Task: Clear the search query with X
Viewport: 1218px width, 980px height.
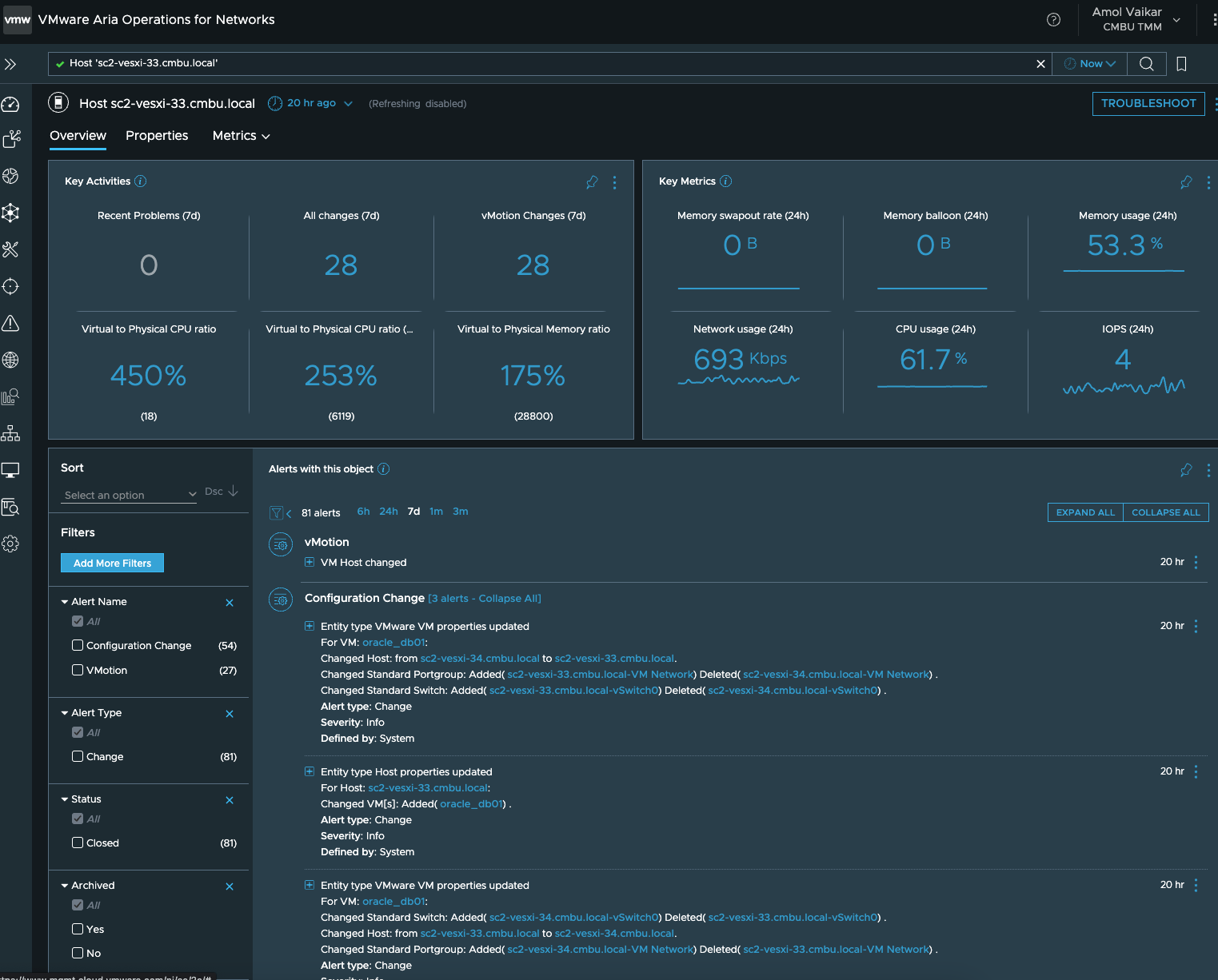Action: [x=1040, y=64]
